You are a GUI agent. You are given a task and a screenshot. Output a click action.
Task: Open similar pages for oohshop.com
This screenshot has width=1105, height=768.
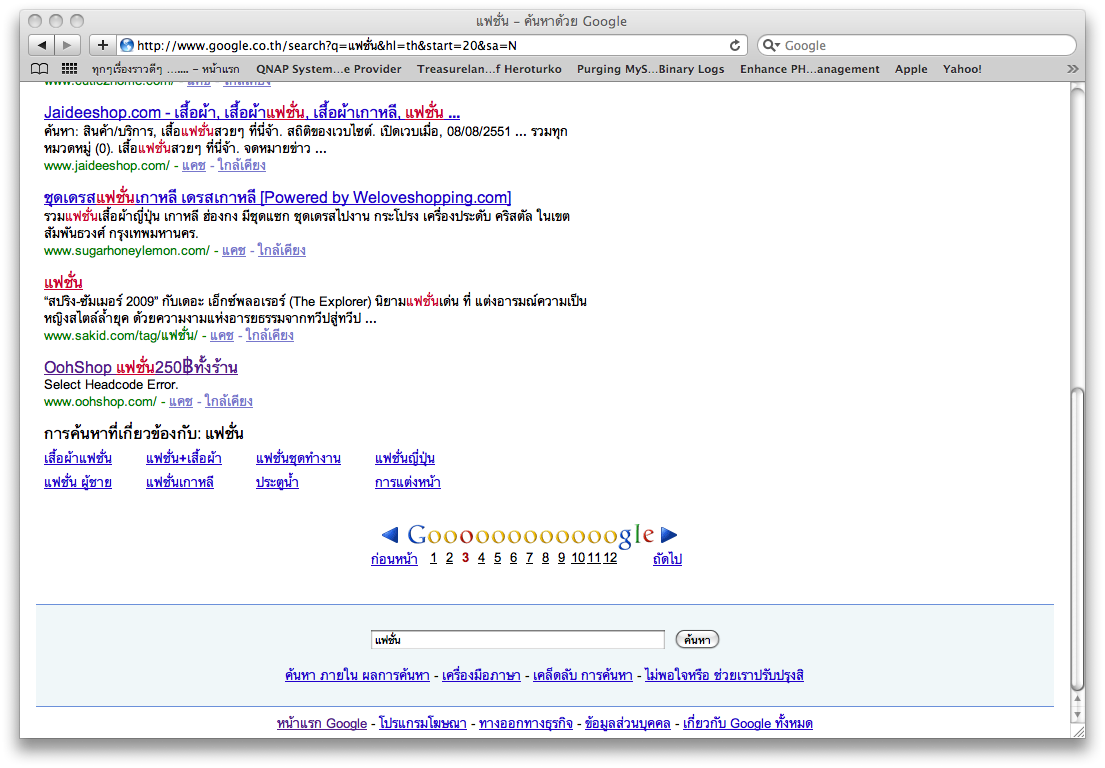pos(229,402)
